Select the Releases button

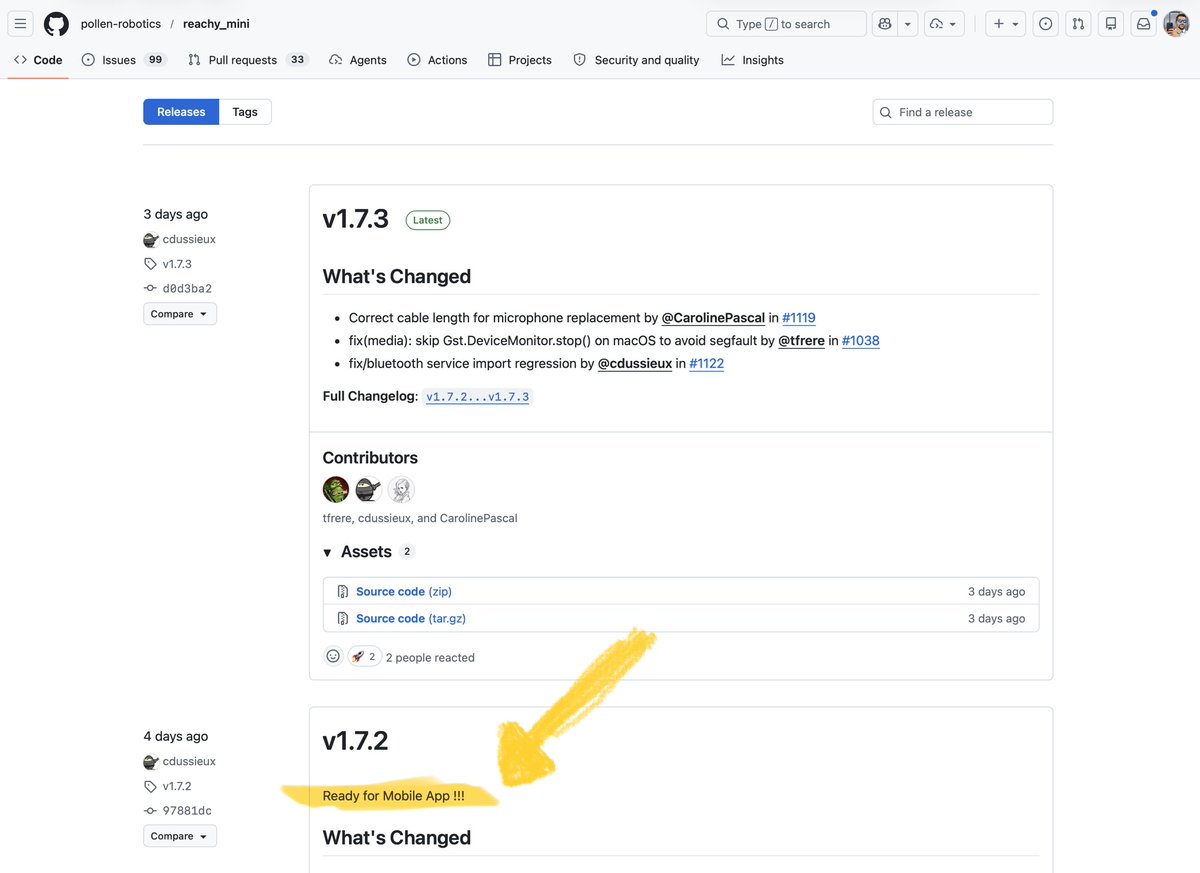pos(181,112)
